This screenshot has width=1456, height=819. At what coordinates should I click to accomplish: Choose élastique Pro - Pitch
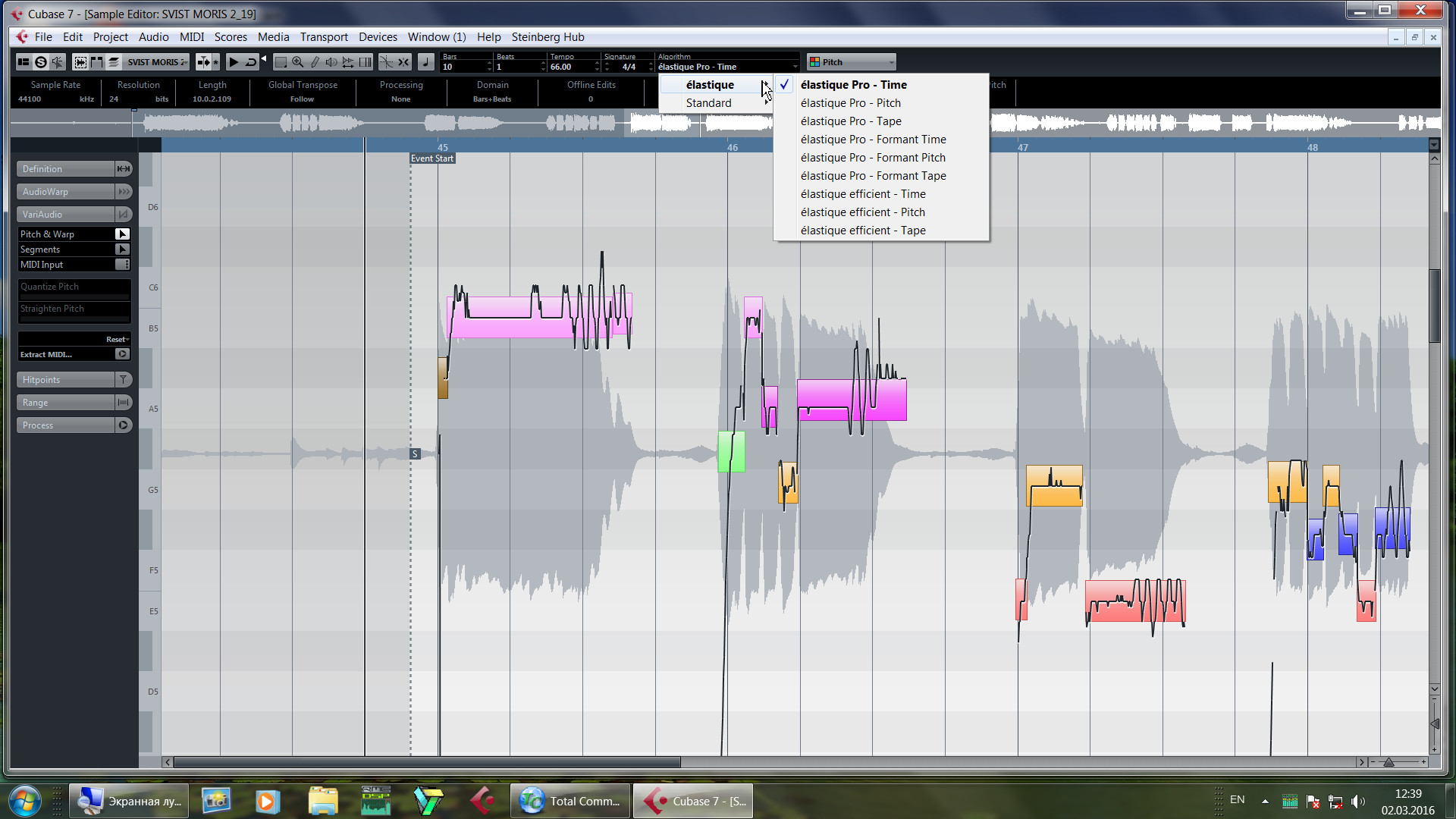pyautogui.click(x=881, y=103)
